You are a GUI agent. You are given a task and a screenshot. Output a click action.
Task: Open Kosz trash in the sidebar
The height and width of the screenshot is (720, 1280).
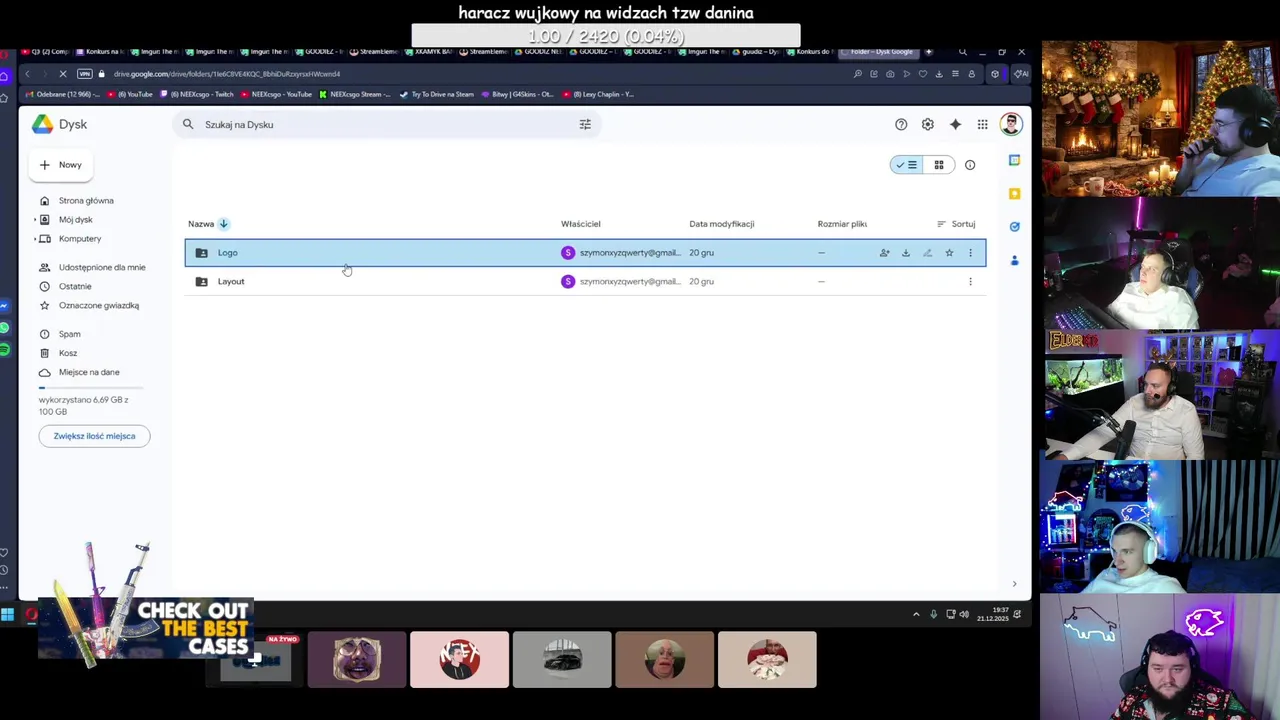[68, 353]
